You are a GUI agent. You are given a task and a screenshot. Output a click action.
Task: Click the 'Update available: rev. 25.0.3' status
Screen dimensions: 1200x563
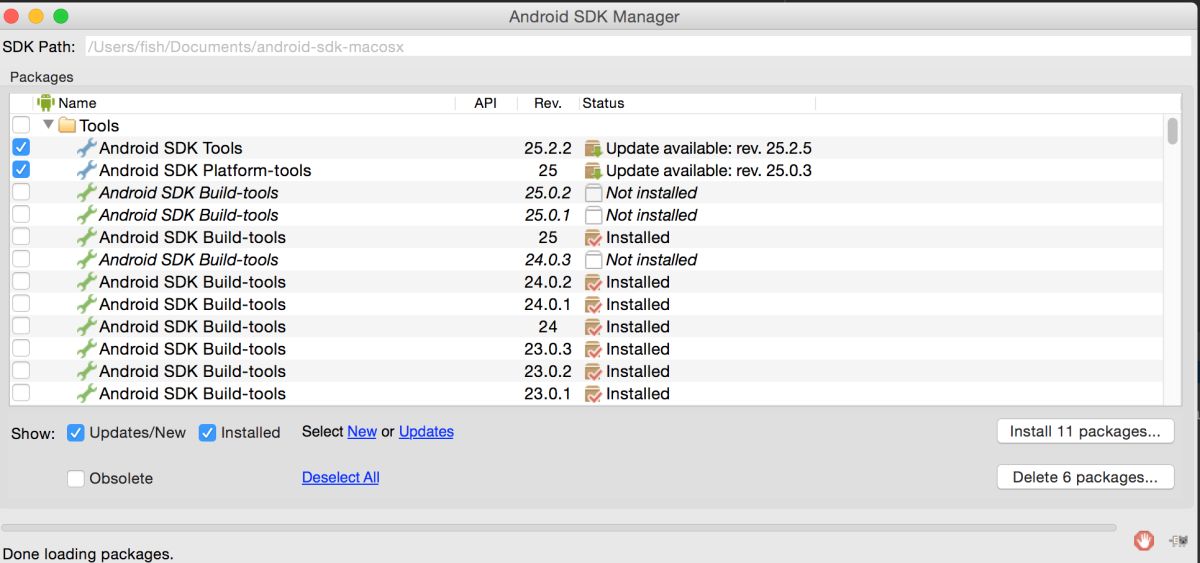pyautogui.click(x=709, y=171)
